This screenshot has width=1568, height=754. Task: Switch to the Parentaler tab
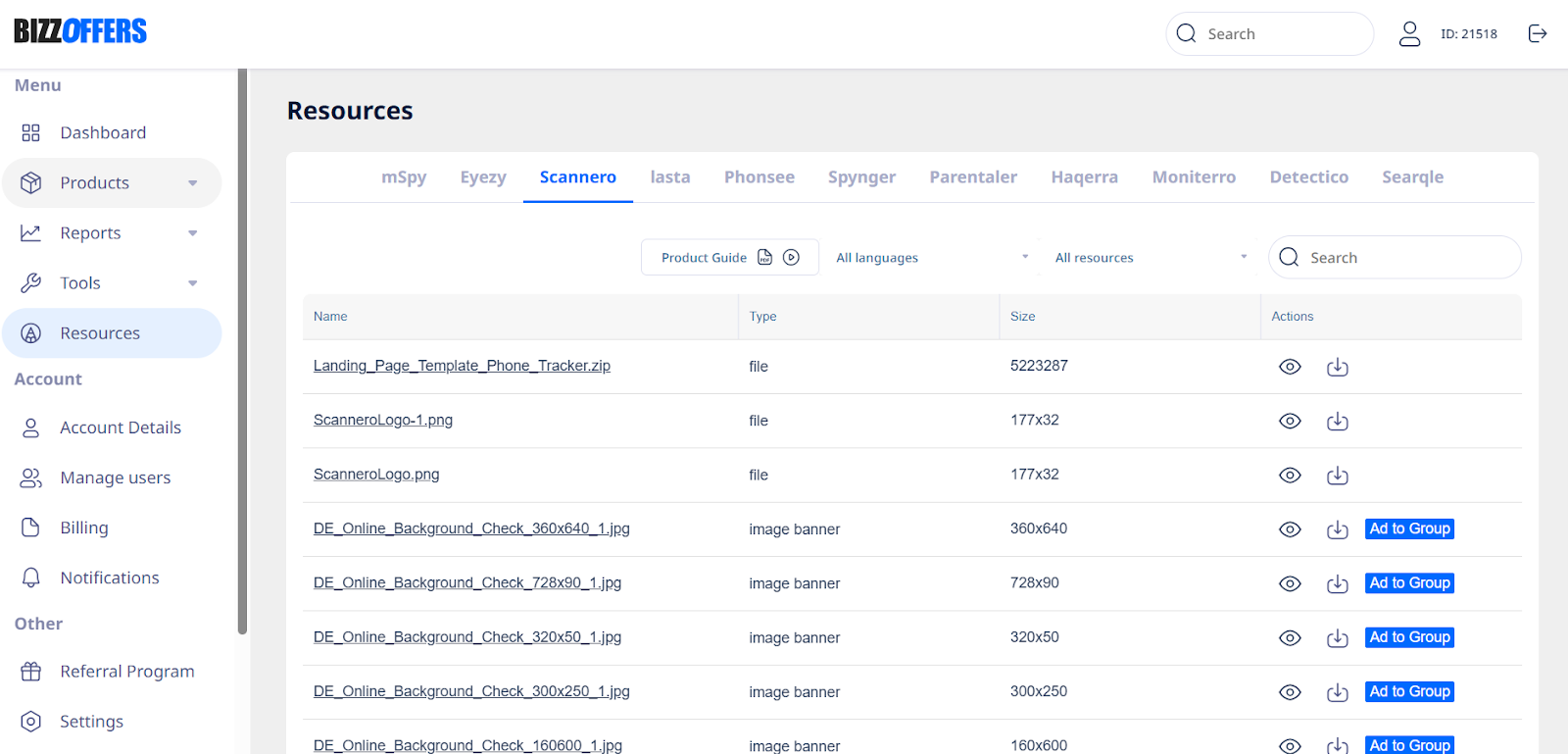coord(973,177)
